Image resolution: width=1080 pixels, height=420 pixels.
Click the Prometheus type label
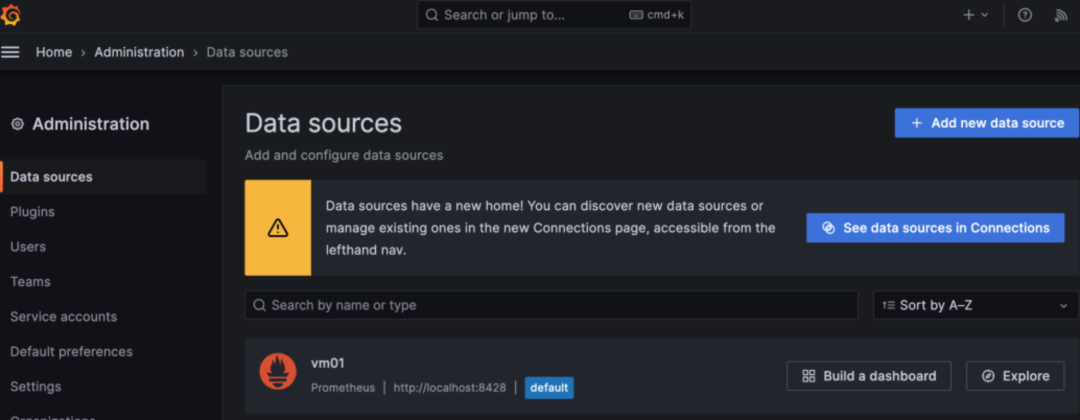(x=343, y=388)
